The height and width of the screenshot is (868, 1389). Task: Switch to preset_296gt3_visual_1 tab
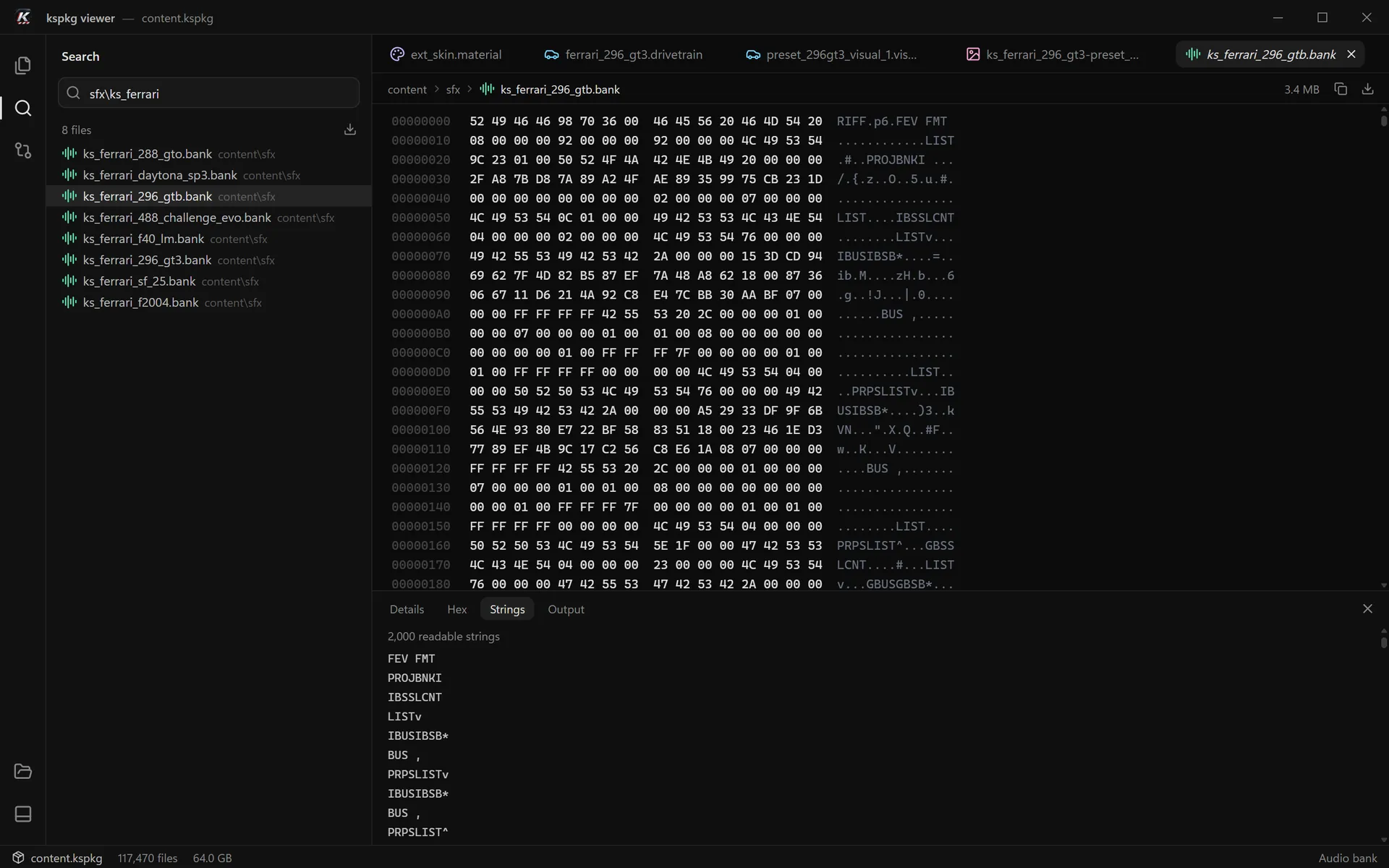pyautogui.click(x=832, y=54)
